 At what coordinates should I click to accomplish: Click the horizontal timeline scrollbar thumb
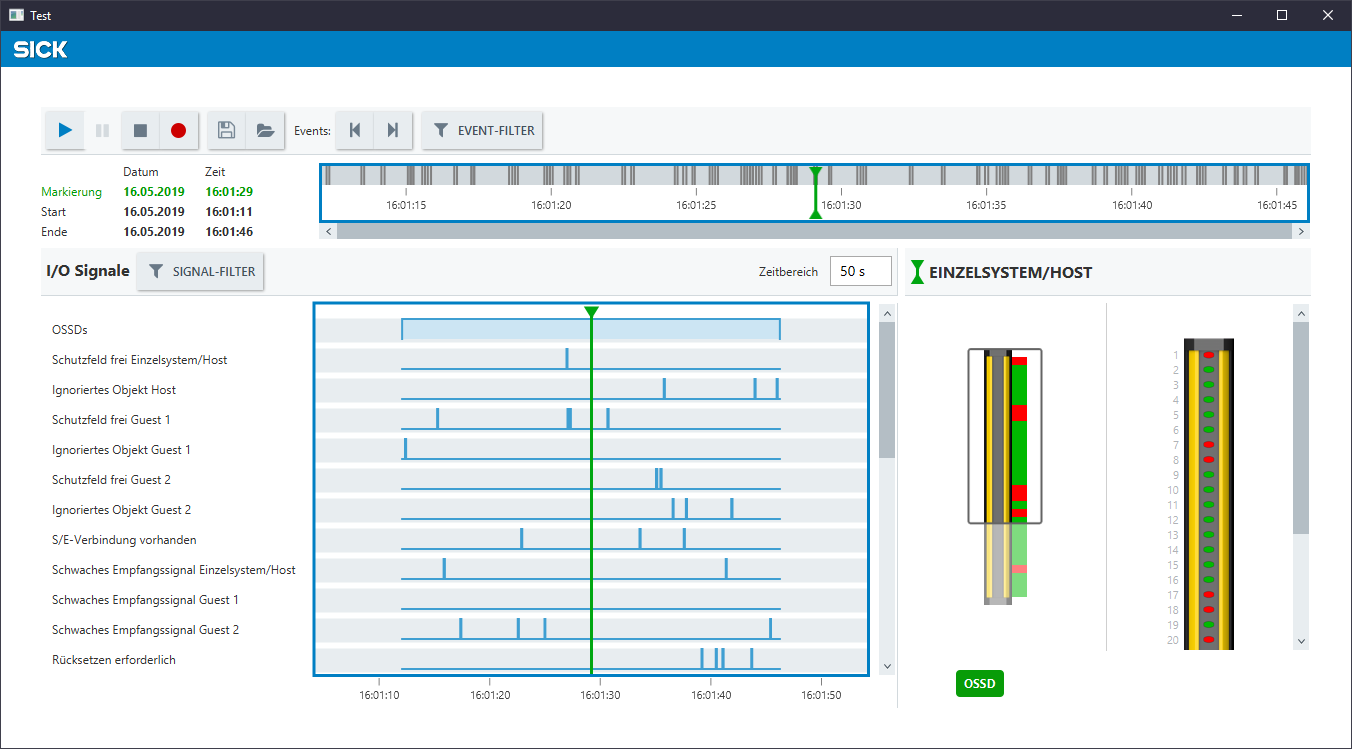click(815, 231)
